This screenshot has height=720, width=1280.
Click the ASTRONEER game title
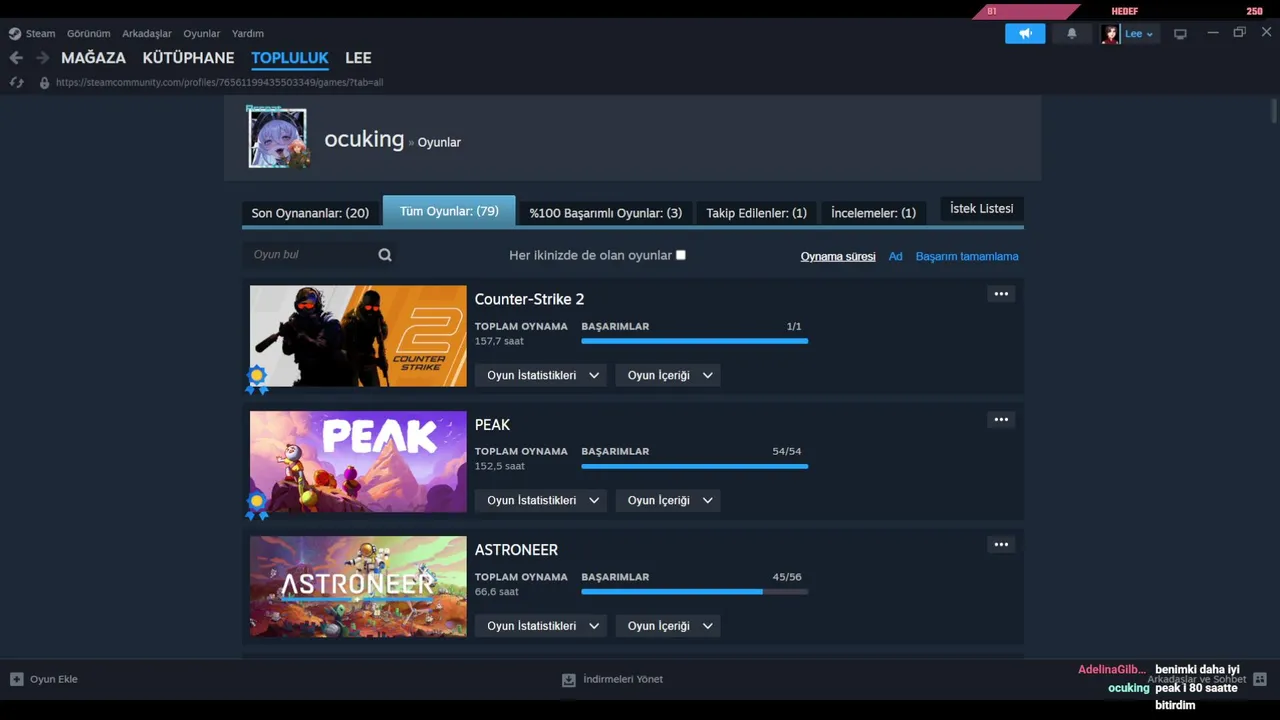pos(516,550)
